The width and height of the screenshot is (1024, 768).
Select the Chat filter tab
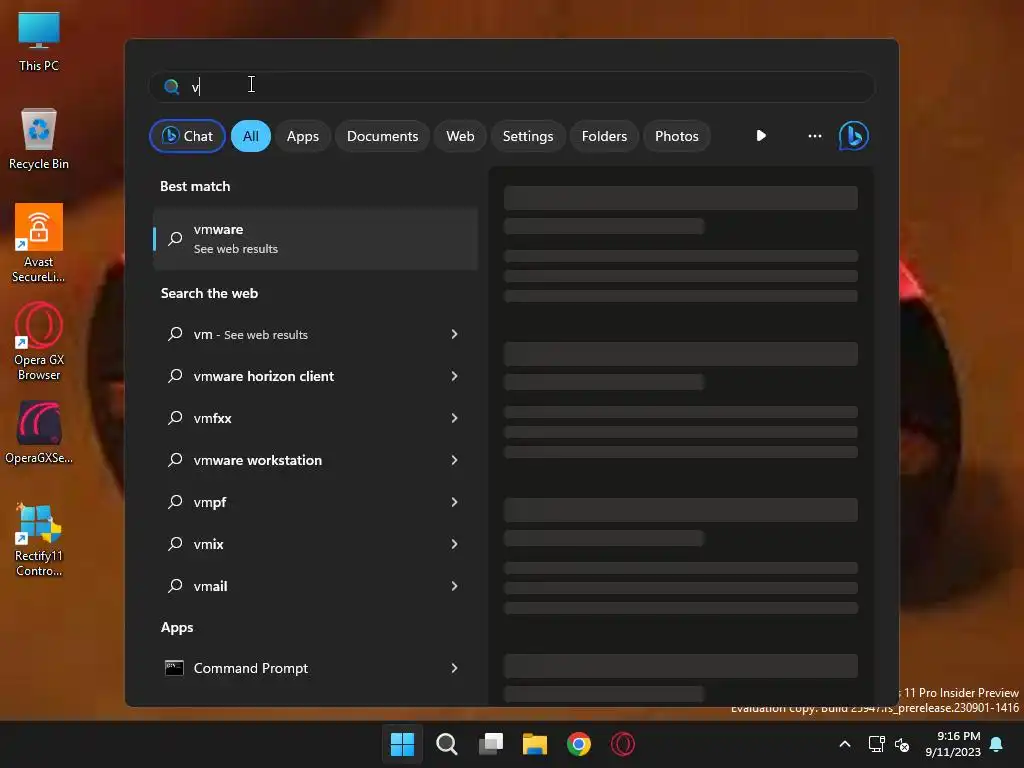pyautogui.click(x=187, y=136)
